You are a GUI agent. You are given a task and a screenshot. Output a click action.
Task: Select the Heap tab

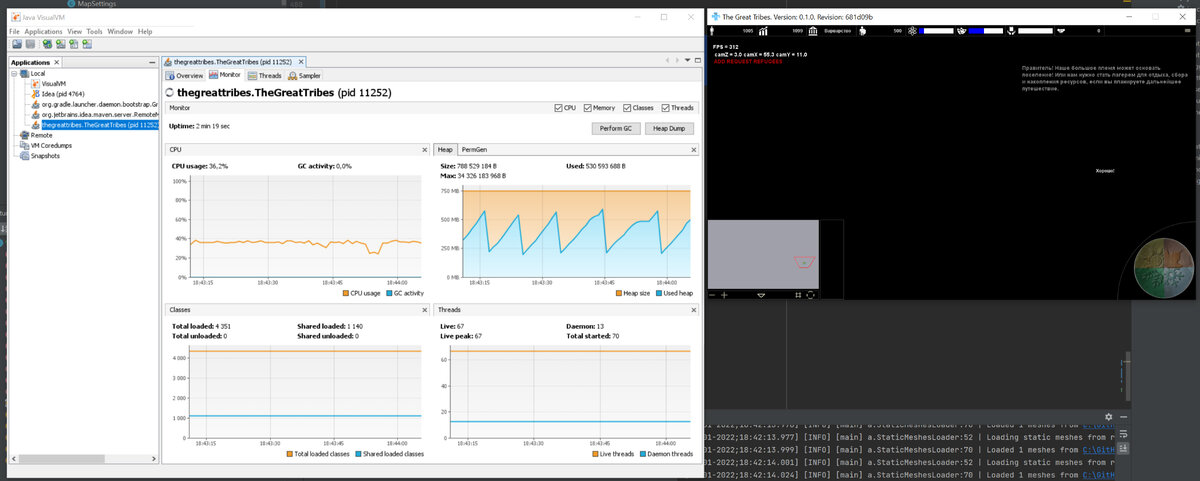(445, 150)
